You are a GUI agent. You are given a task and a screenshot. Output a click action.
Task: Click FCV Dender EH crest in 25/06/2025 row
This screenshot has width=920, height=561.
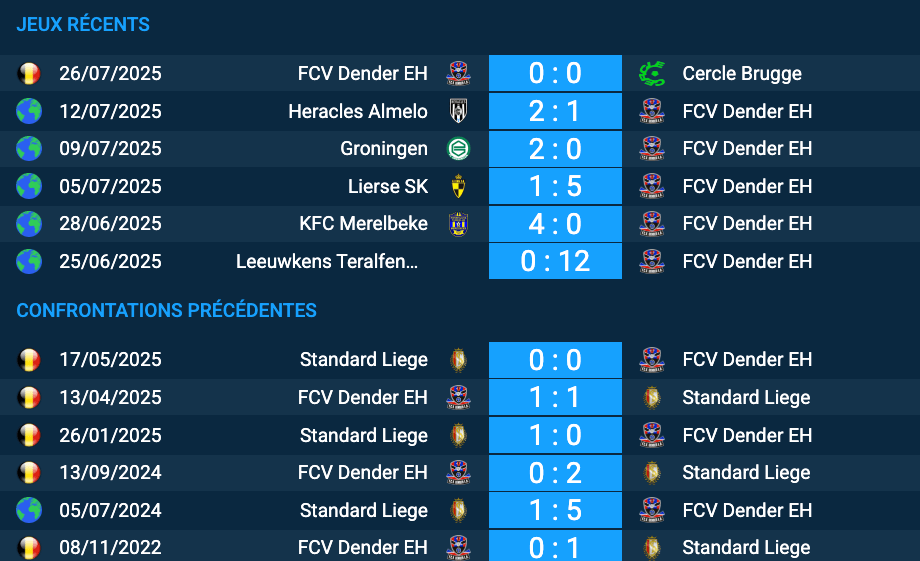pyautogui.click(x=652, y=262)
